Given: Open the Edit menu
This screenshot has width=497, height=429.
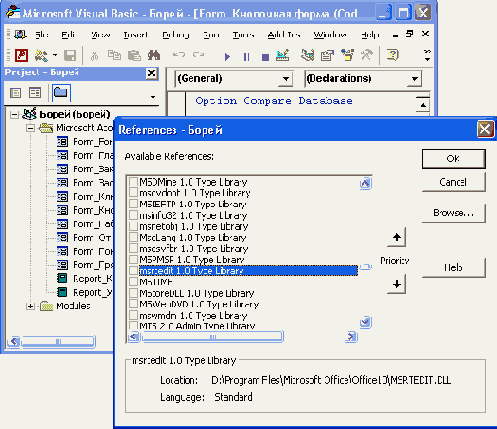Looking at the screenshot, I should 68,34.
